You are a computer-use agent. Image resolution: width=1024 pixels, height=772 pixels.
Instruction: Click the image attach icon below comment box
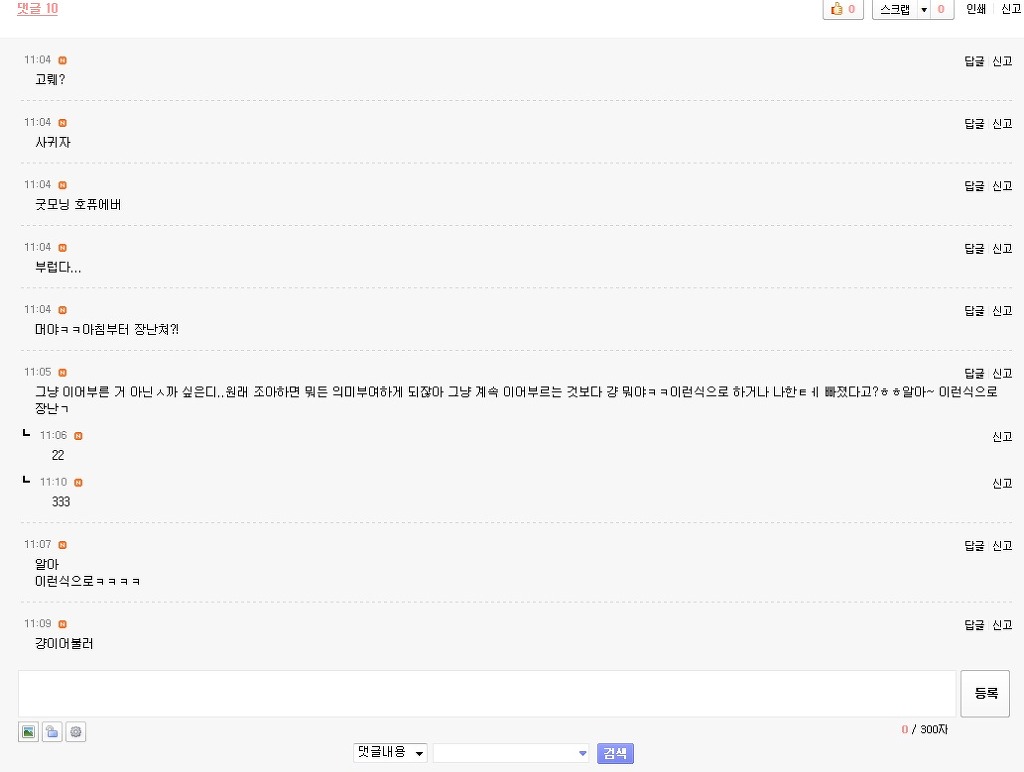28,732
